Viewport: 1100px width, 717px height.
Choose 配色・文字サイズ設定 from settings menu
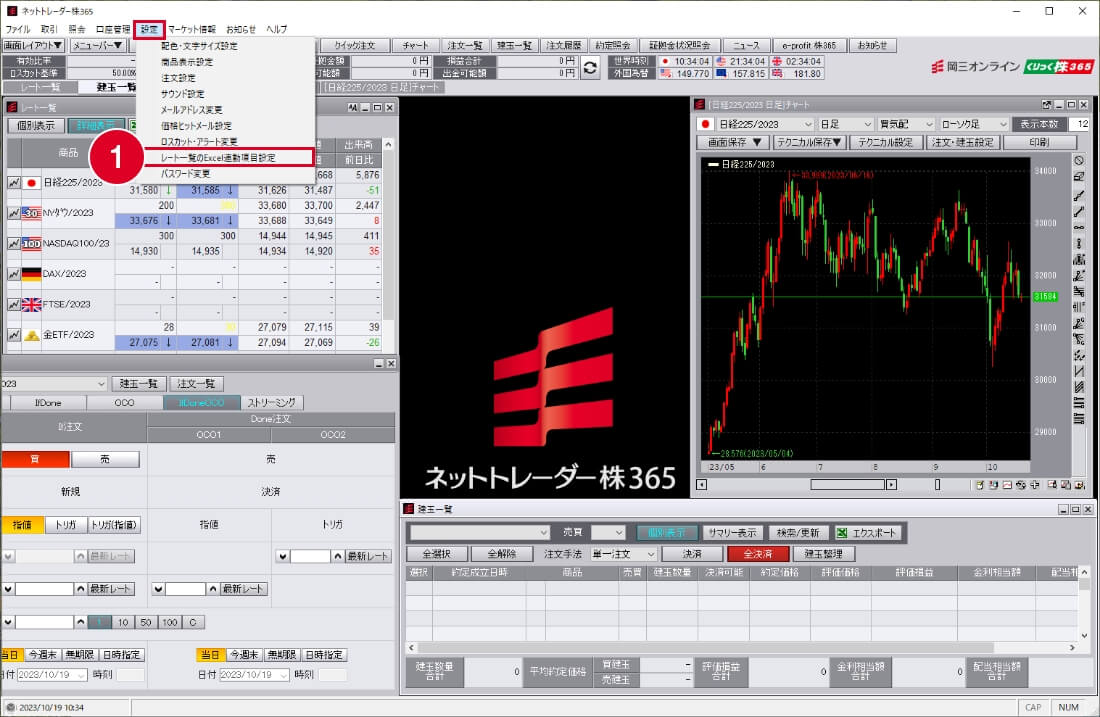point(199,46)
